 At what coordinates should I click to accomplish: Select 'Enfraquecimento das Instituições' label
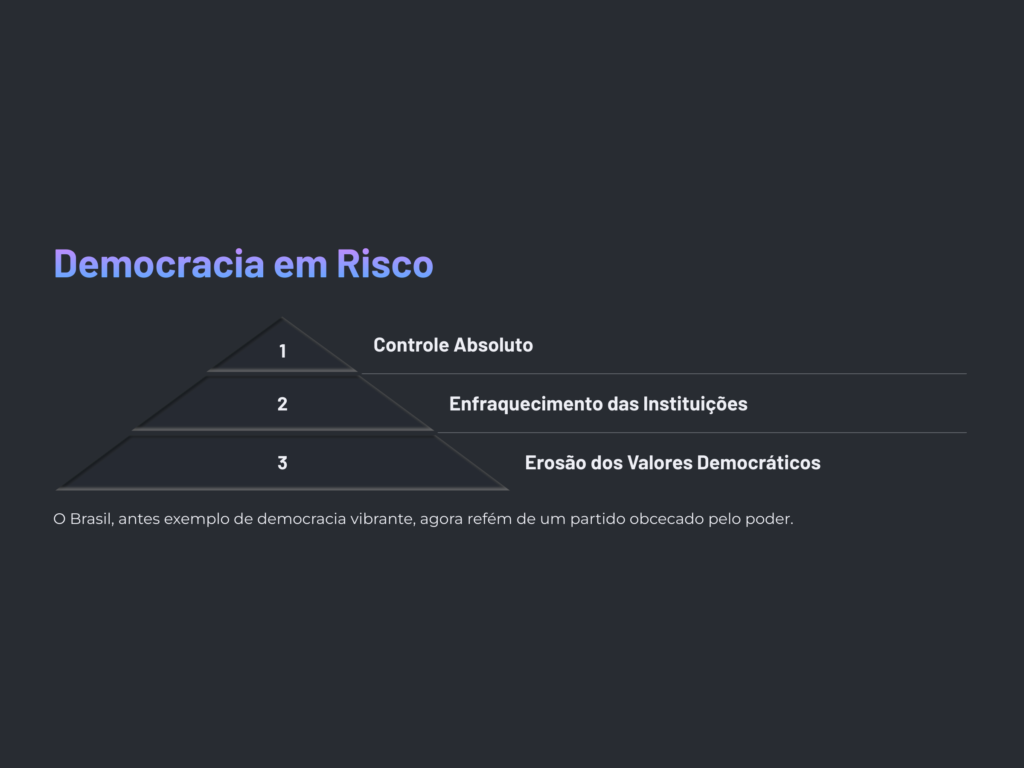598,404
